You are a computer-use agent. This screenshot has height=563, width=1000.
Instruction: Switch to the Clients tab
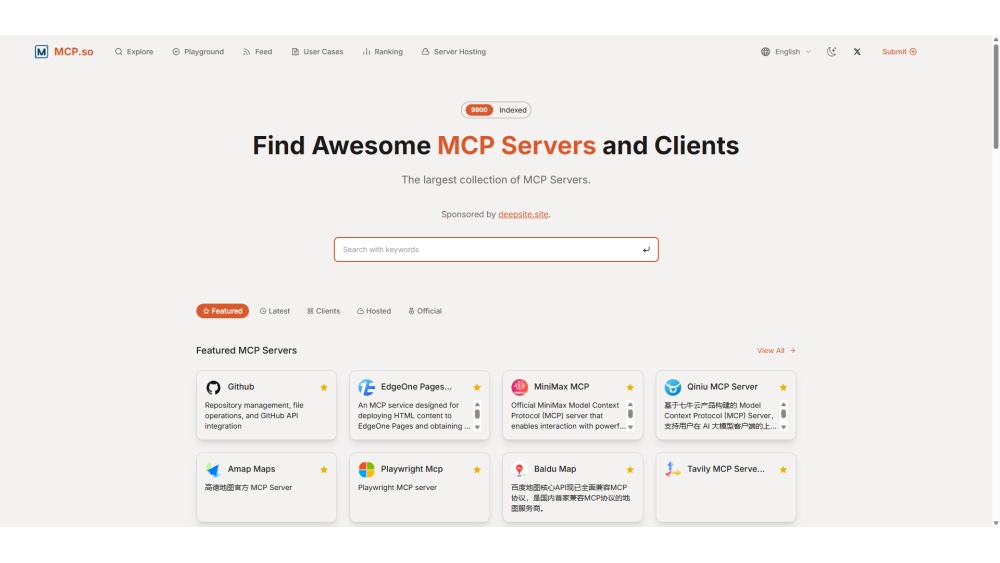pos(323,311)
